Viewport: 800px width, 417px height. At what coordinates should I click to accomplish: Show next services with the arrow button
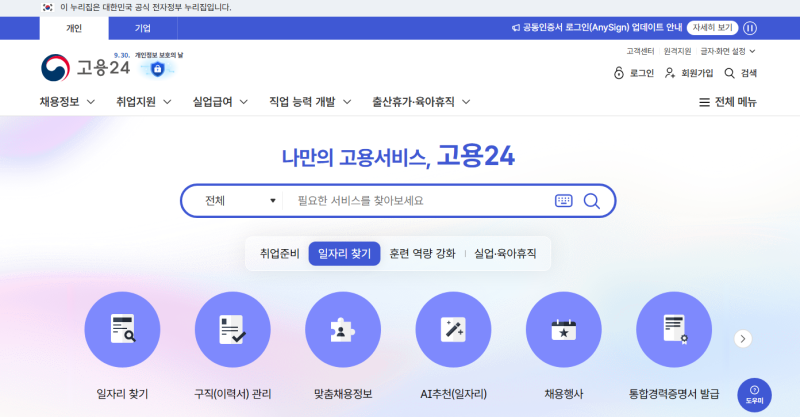[x=743, y=338]
